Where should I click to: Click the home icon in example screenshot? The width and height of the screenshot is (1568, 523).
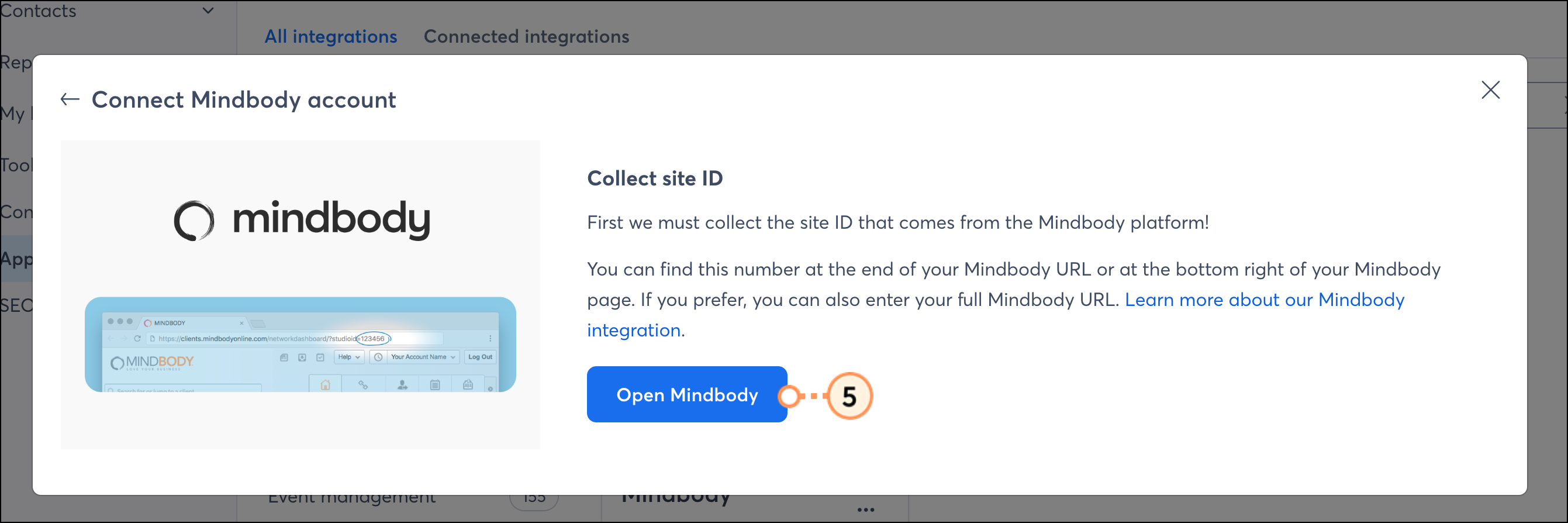[x=326, y=385]
